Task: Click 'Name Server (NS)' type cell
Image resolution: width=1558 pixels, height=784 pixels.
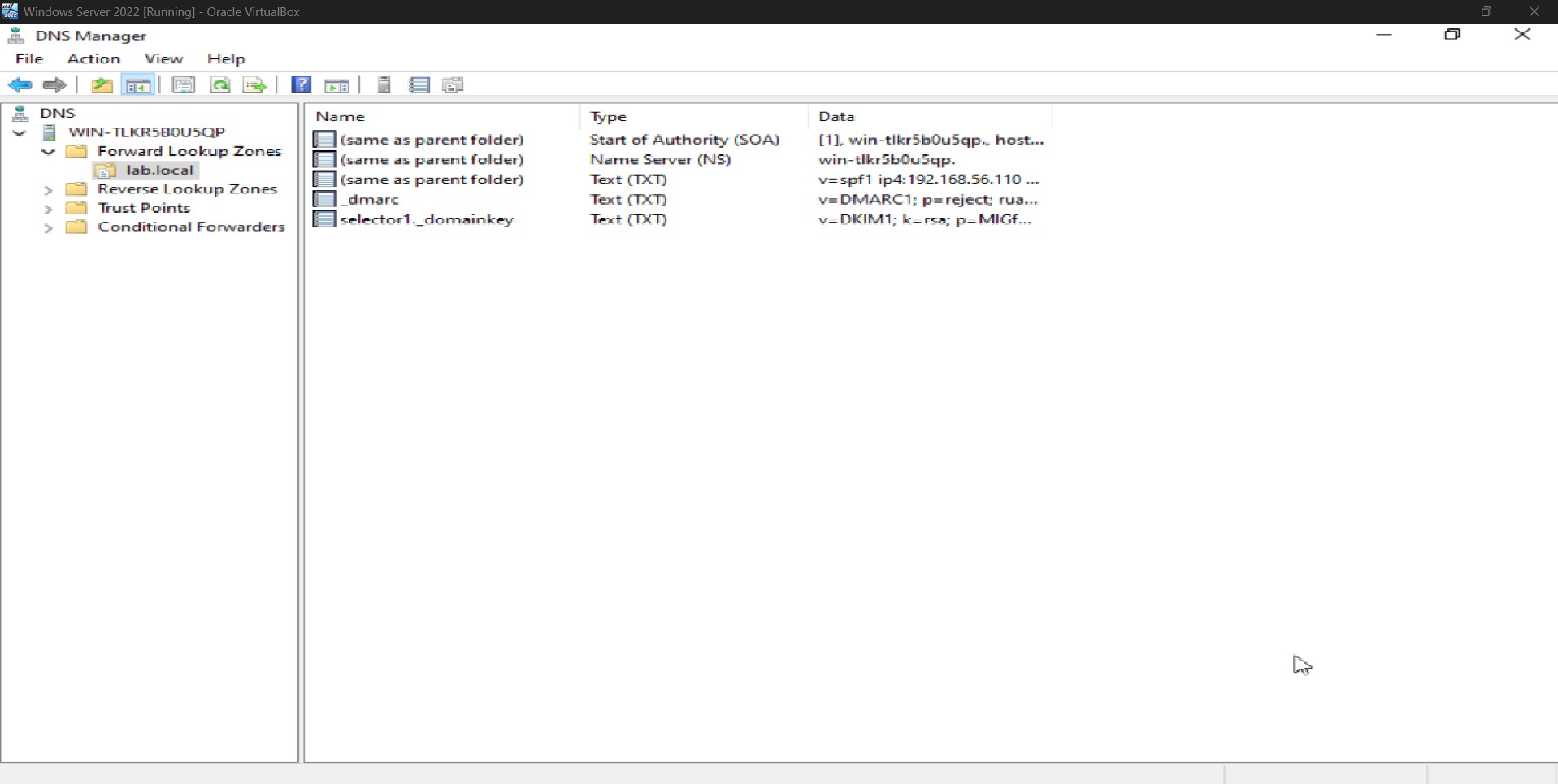Action: click(660, 159)
